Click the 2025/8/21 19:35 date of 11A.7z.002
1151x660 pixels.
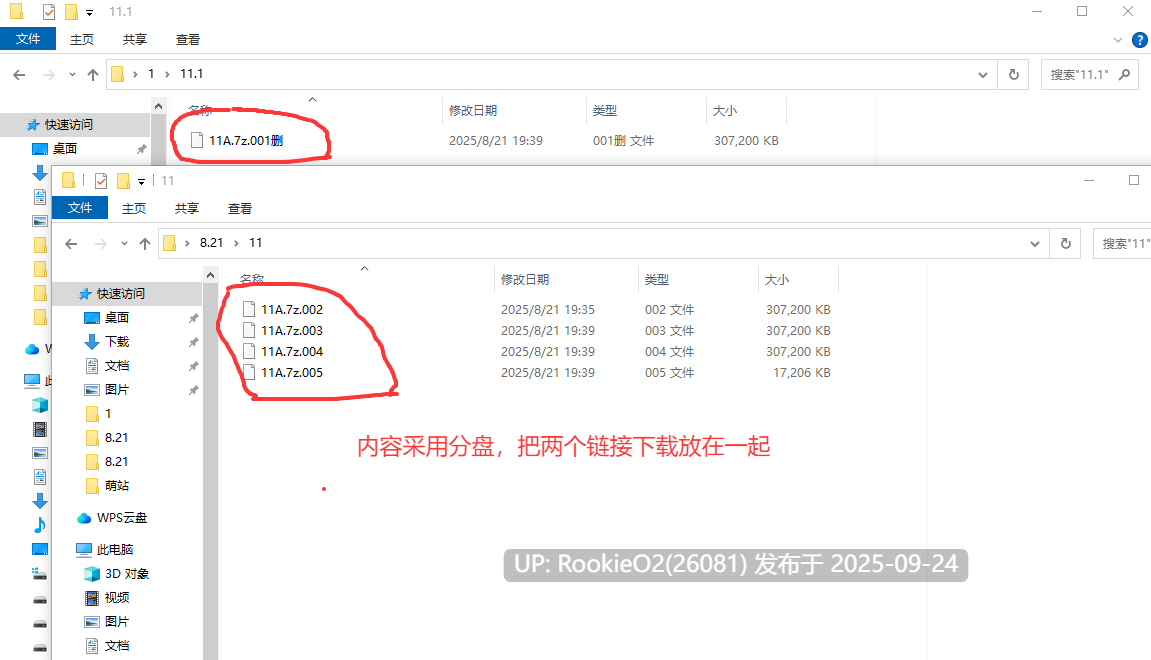click(548, 310)
